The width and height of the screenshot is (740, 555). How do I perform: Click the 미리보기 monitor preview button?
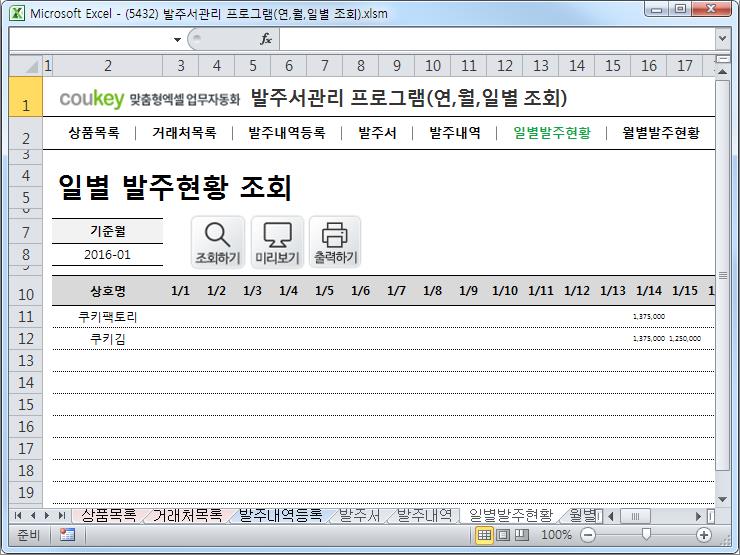tap(277, 243)
